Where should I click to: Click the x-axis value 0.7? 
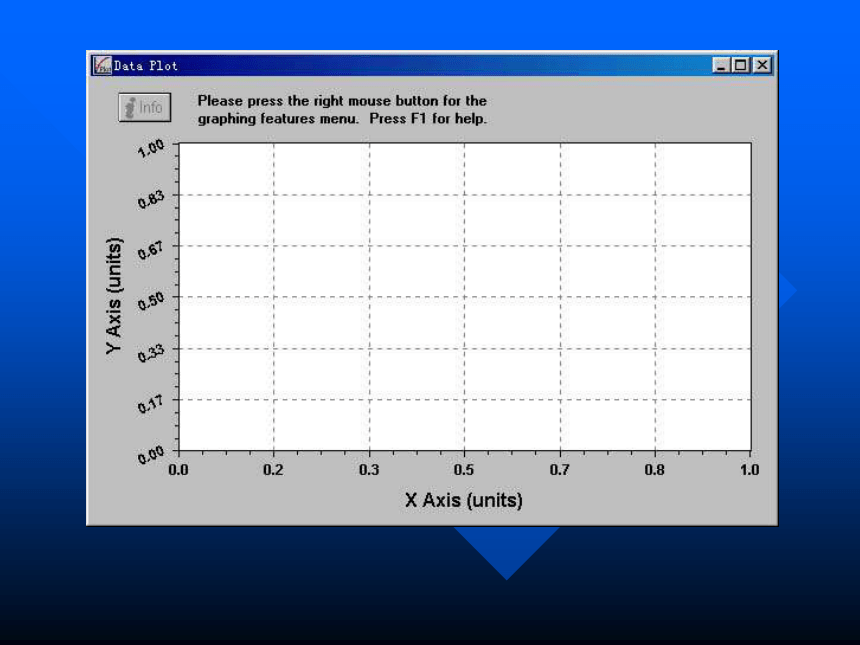pyautogui.click(x=559, y=470)
